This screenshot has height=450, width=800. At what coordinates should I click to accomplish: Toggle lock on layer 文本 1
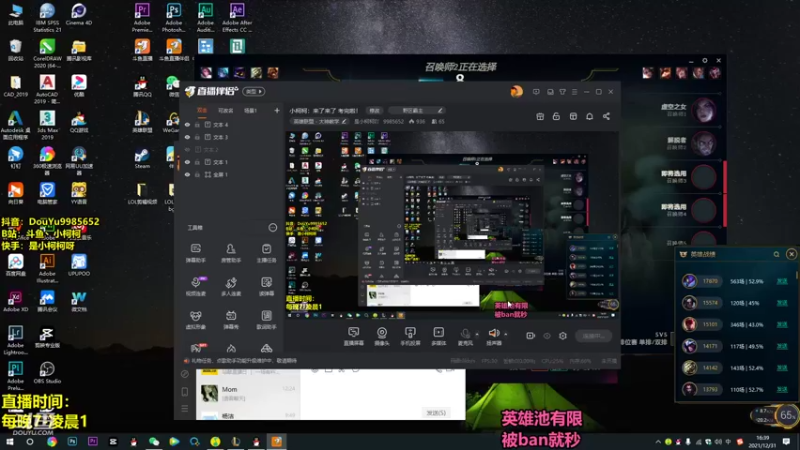tap(197, 162)
